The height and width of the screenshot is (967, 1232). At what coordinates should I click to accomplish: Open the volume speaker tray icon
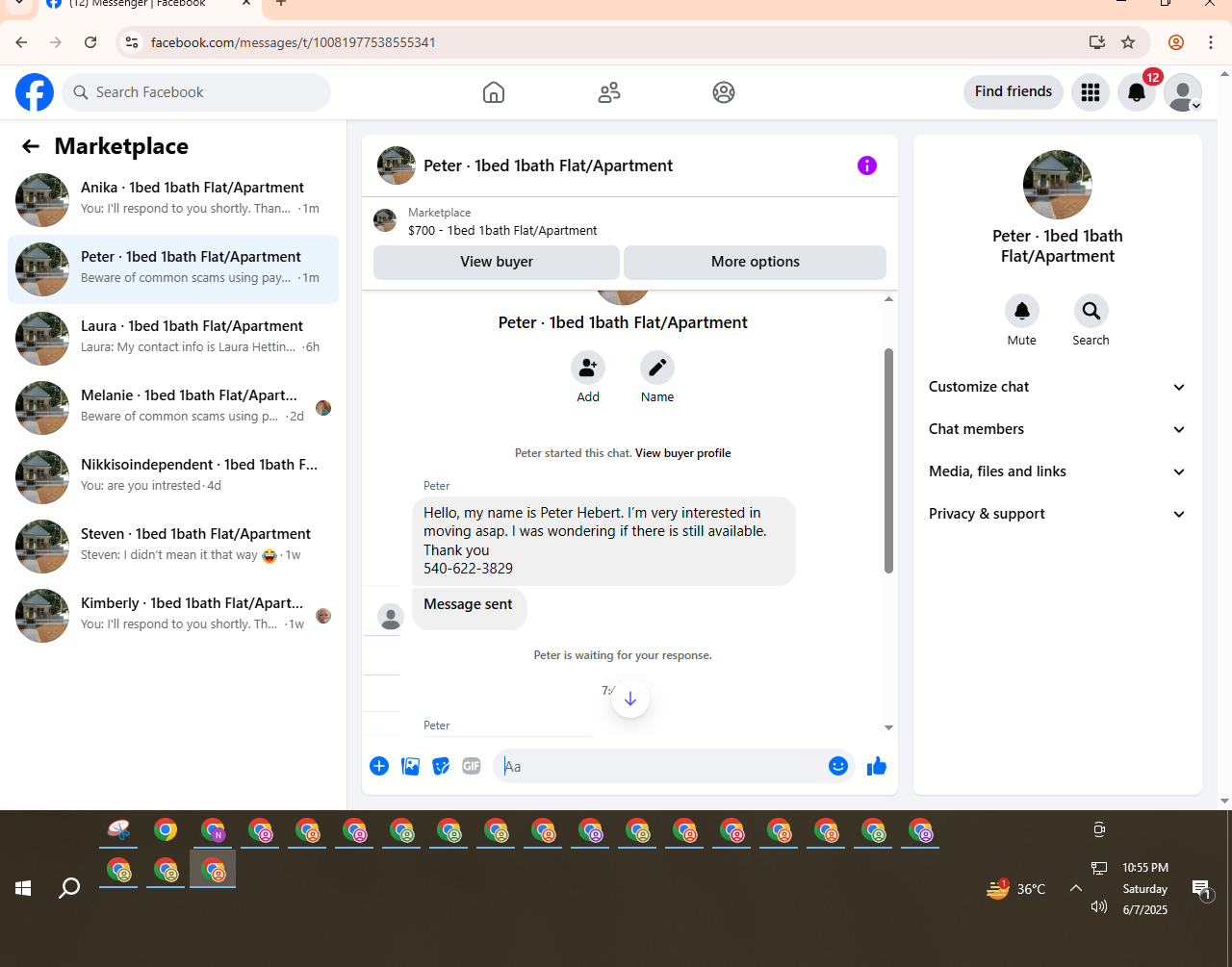tap(1099, 906)
